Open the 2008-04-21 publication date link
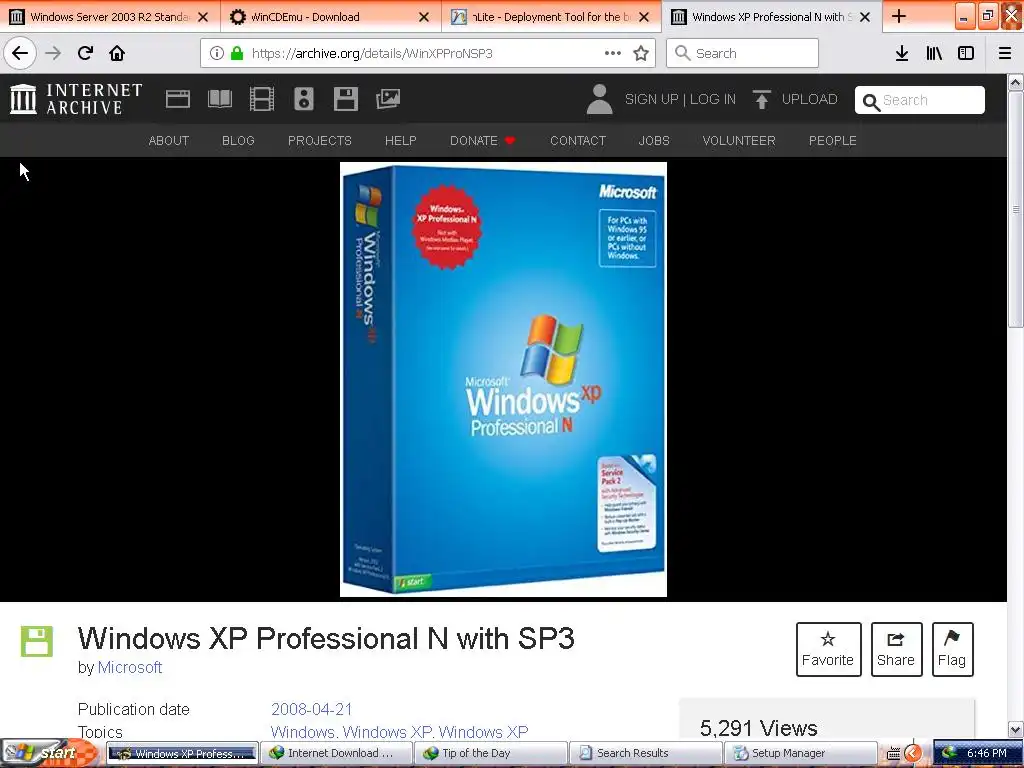The height and width of the screenshot is (768, 1024). (312, 709)
